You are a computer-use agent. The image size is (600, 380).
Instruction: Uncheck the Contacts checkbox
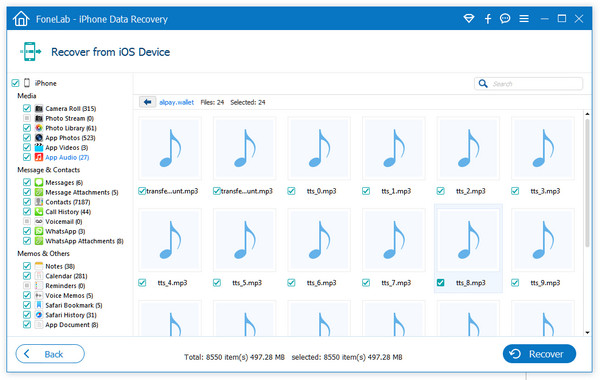[x=27, y=202]
